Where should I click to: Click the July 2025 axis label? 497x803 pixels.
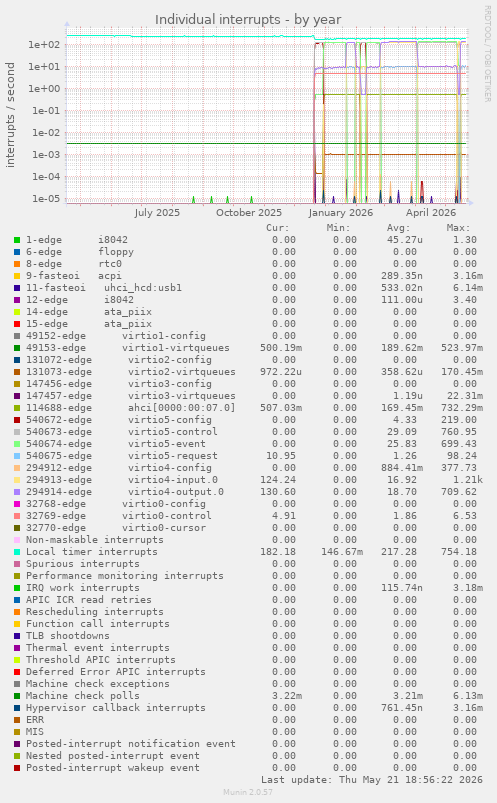click(157, 213)
